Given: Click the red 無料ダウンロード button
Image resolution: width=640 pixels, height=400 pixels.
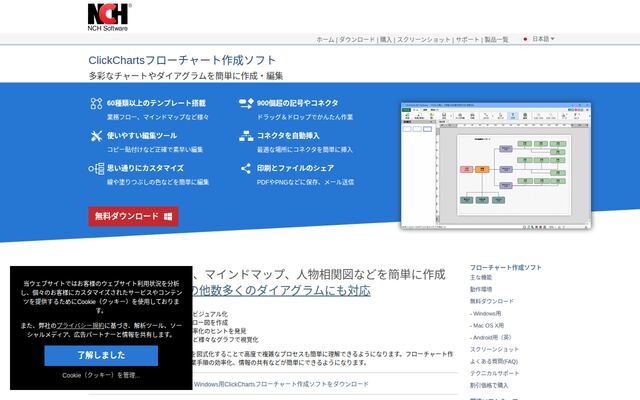Looking at the screenshot, I should pyautogui.click(x=133, y=216).
